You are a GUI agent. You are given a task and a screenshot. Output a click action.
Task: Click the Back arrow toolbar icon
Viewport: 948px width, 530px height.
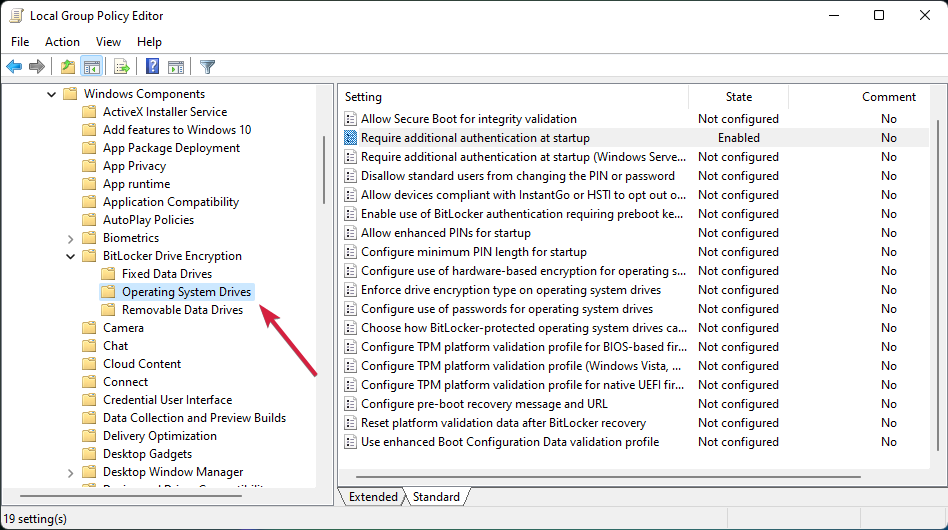14,66
